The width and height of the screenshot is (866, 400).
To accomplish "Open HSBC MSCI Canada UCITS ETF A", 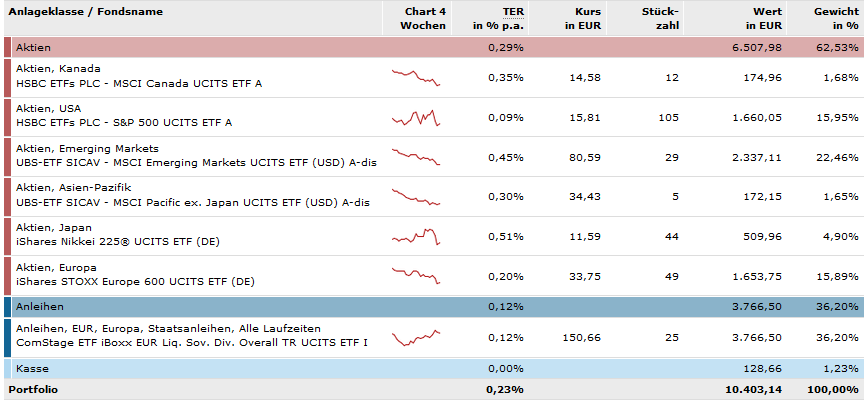I will click(x=139, y=83).
